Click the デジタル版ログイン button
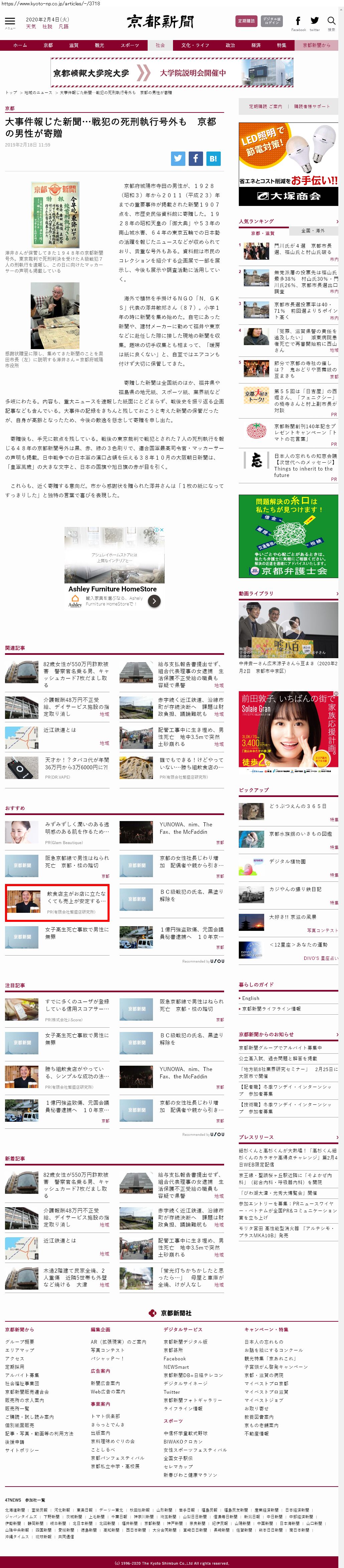The width and height of the screenshot is (344, 1568). pos(272,21)
